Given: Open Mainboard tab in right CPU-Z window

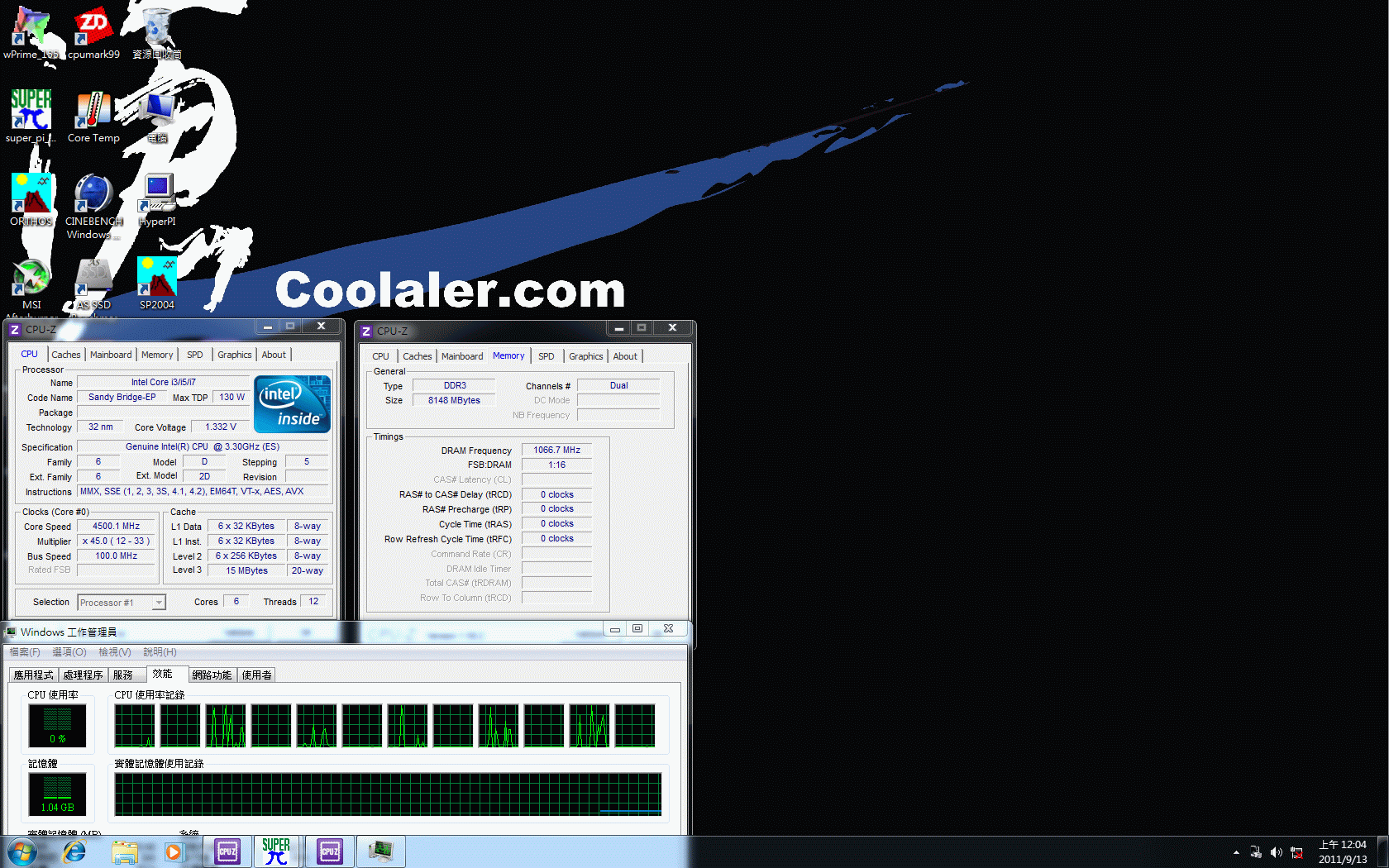Looking at the screenshot, I should tap(462, 356).
